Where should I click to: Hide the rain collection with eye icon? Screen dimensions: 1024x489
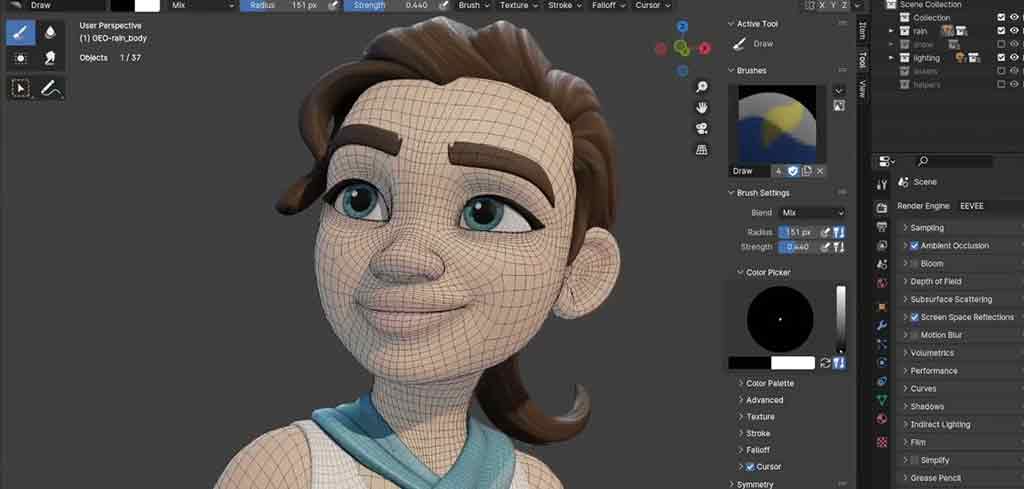point(1014,31)
